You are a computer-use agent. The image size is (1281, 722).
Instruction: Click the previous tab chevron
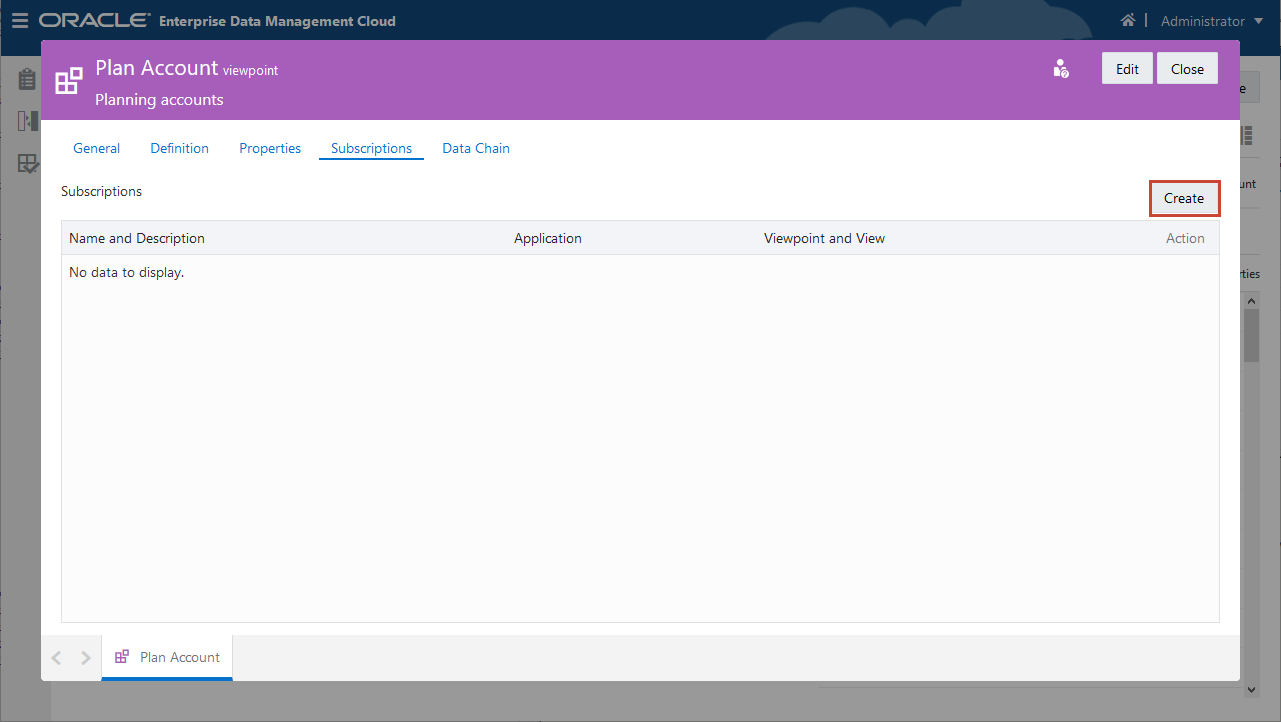pos(56,657)
